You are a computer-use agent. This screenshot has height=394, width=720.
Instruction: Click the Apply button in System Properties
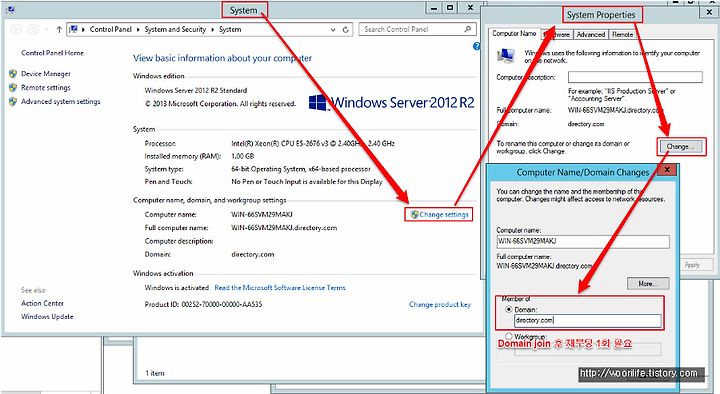692,265
